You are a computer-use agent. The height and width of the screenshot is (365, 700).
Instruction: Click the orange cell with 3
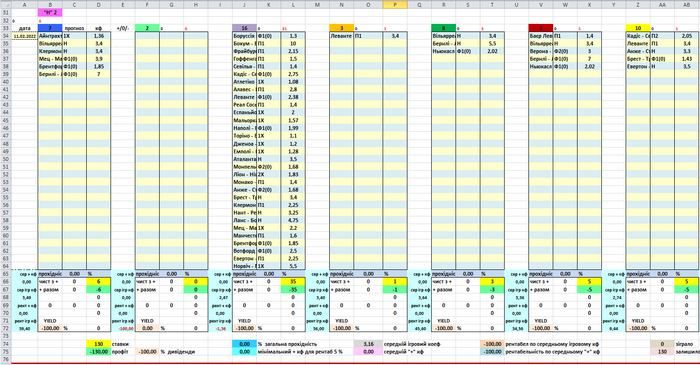(x=342, y=28)
